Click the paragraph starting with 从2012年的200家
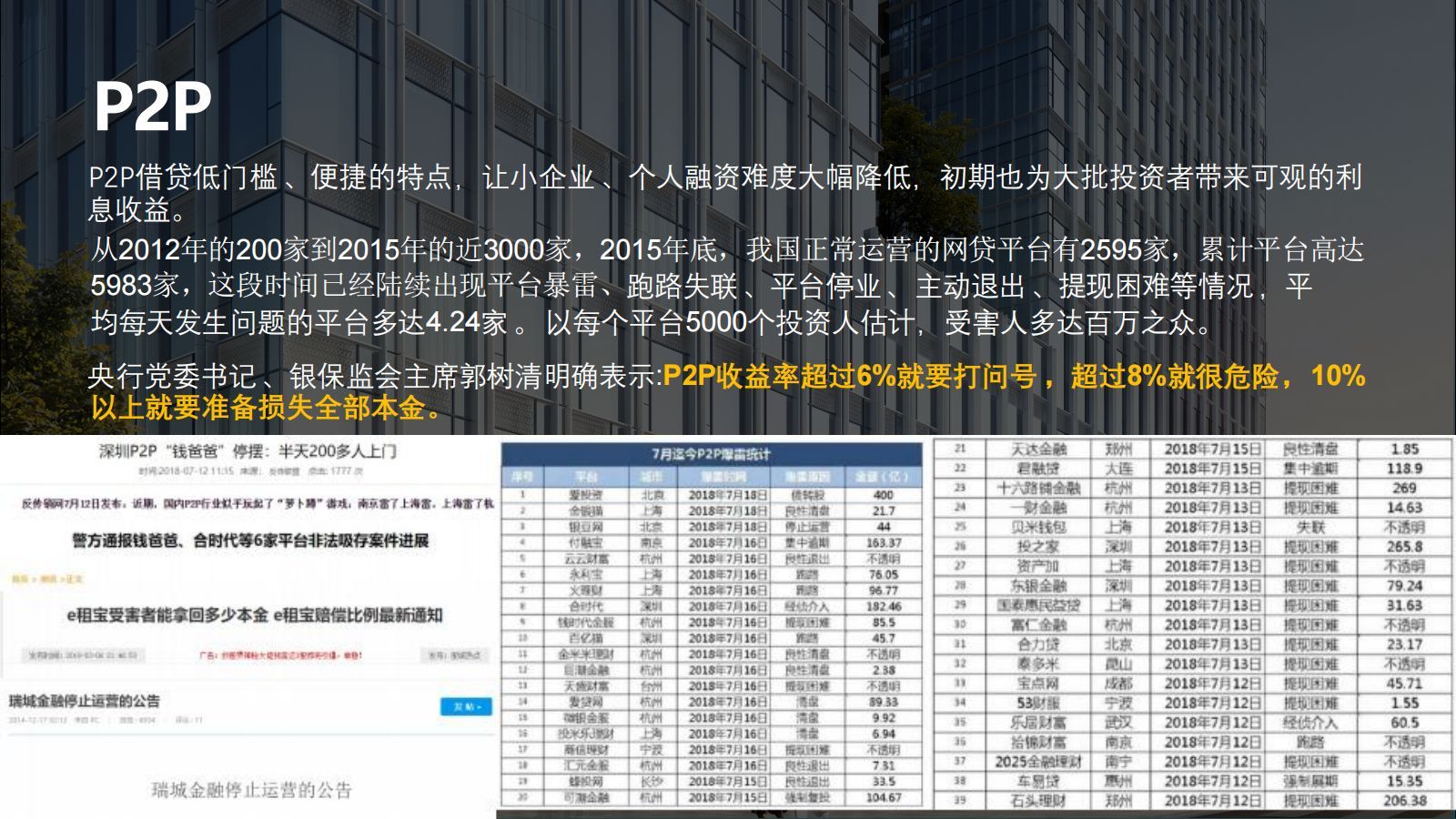The image size is (1456, 819). (x=726, y=285)
